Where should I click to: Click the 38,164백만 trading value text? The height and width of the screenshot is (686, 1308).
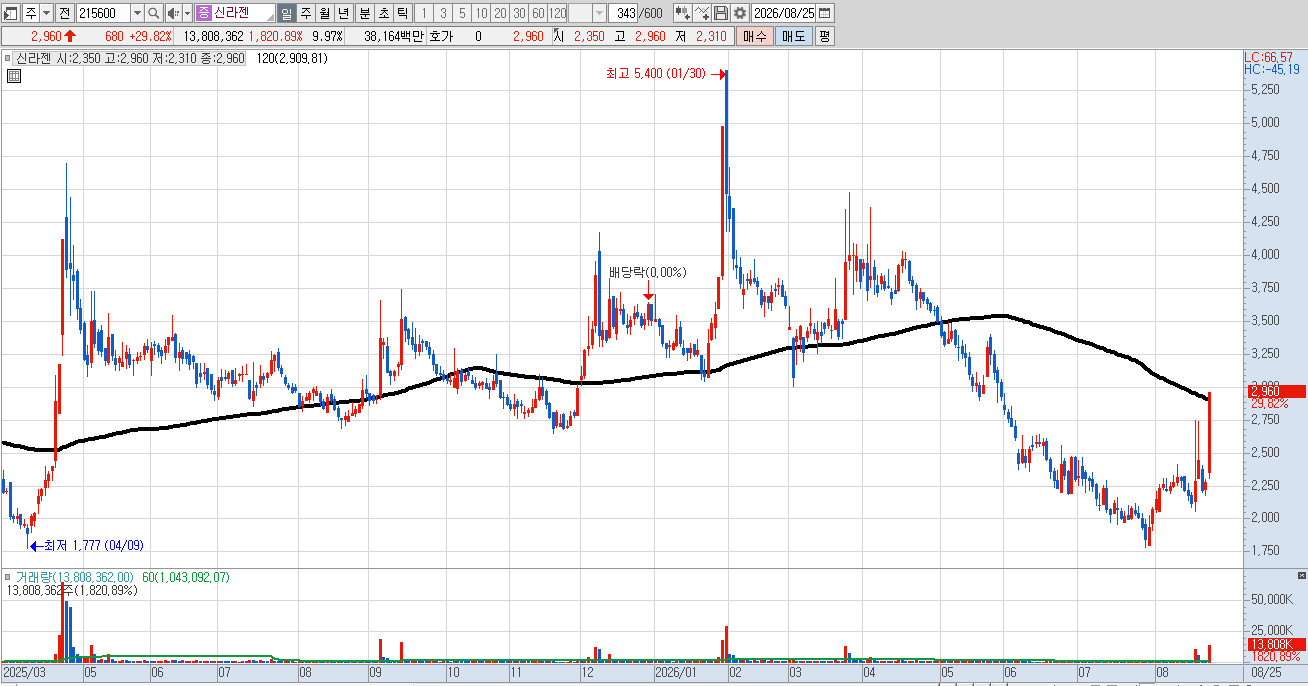tap(394, 36)
